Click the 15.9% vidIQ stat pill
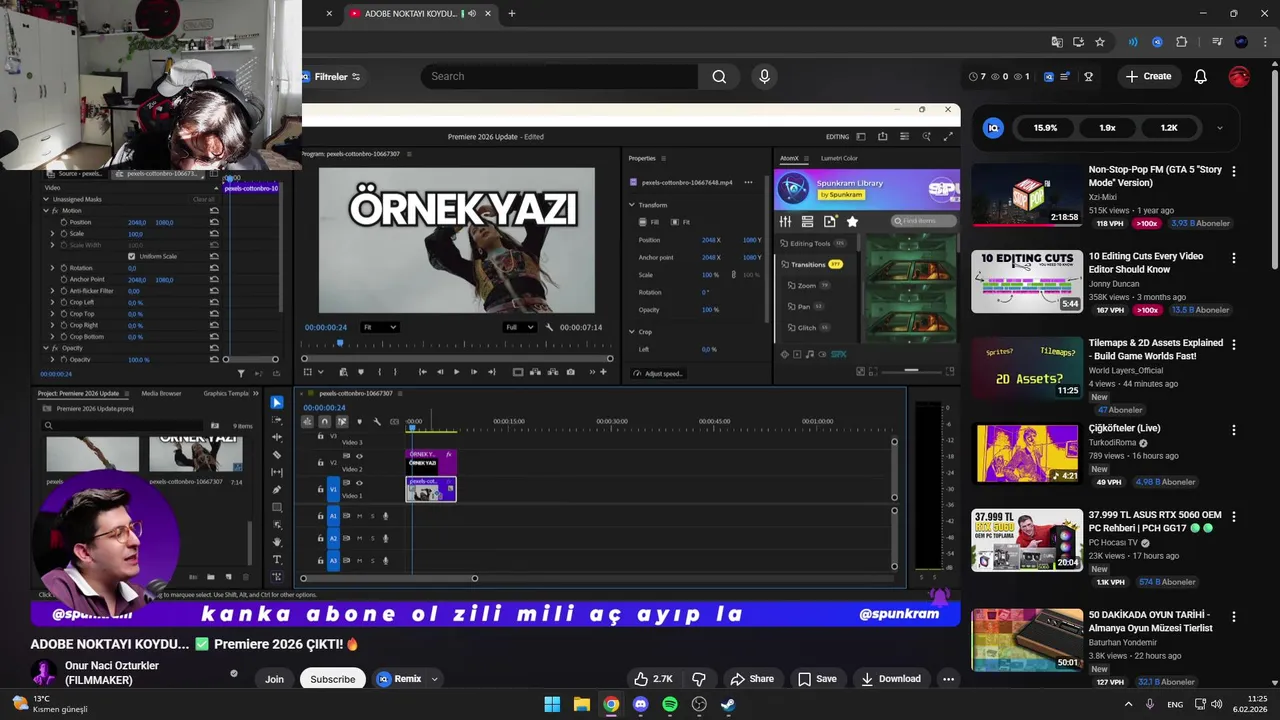The height and width of the screenshot is (720, 1280). point(1045,128)
